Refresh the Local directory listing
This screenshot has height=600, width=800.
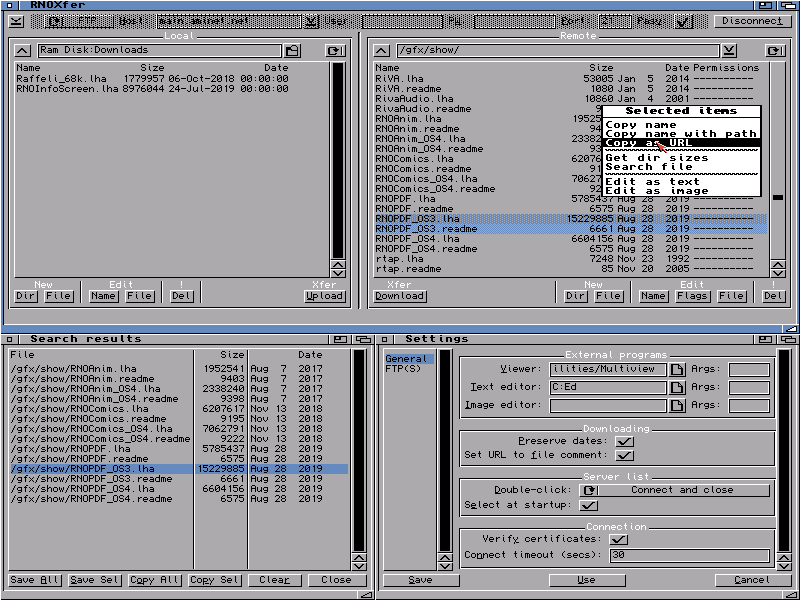pyautogui.click(x=333, y=51)
